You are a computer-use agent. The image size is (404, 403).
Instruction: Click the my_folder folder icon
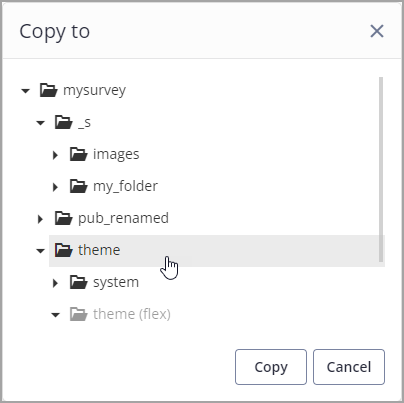pos(79,186)
